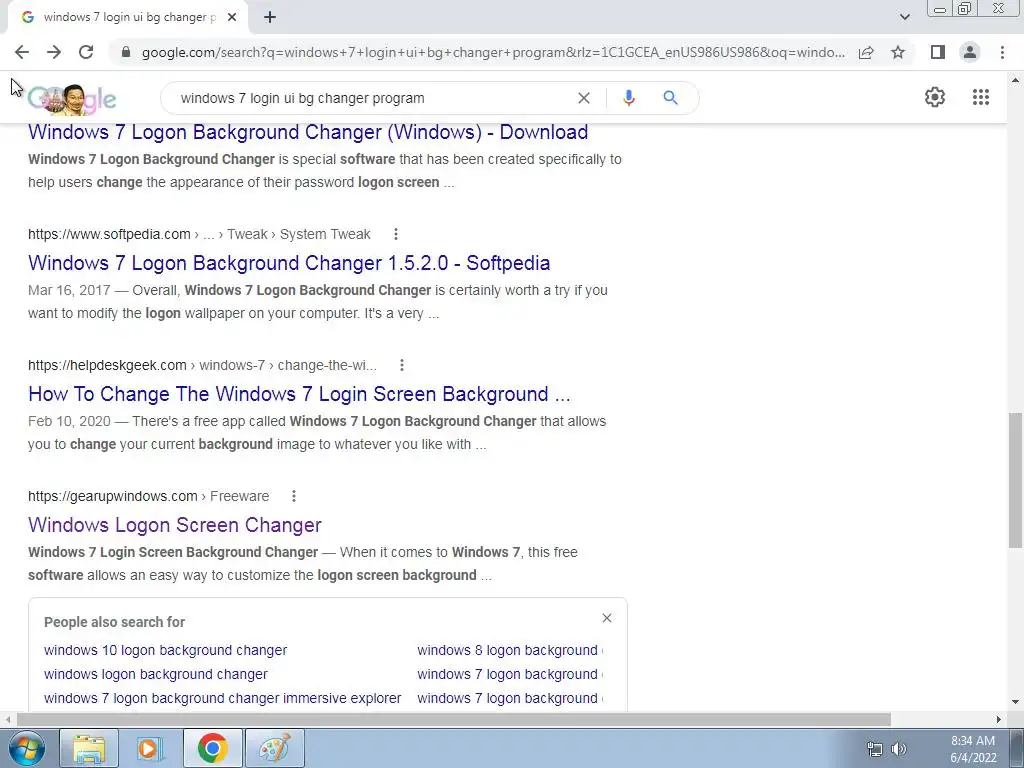Click 'windows logon background changer' suggestion
This screenshot has width=1024, height=768.
point(155,674)
